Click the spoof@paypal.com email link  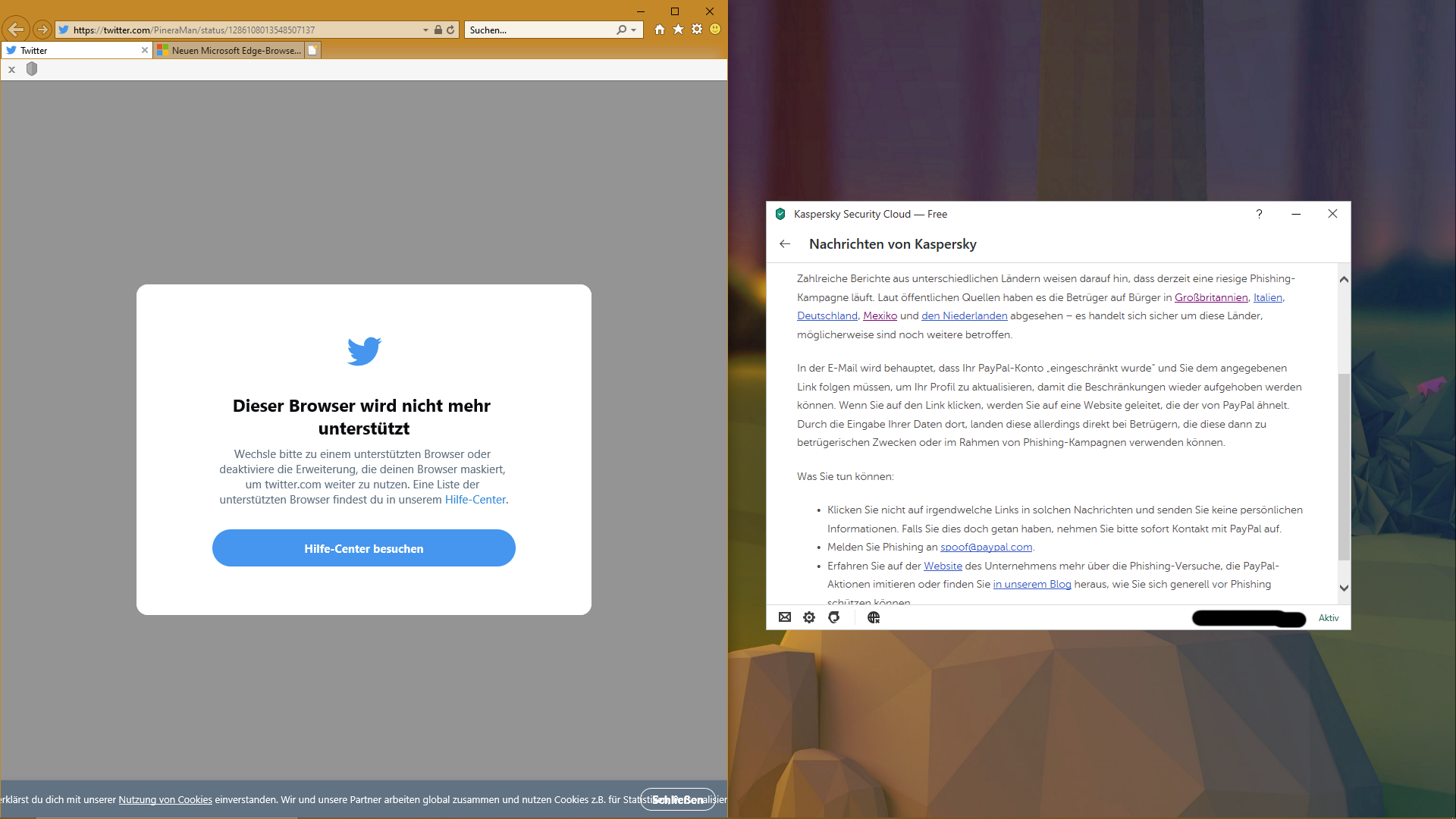[x=987, y=547]
